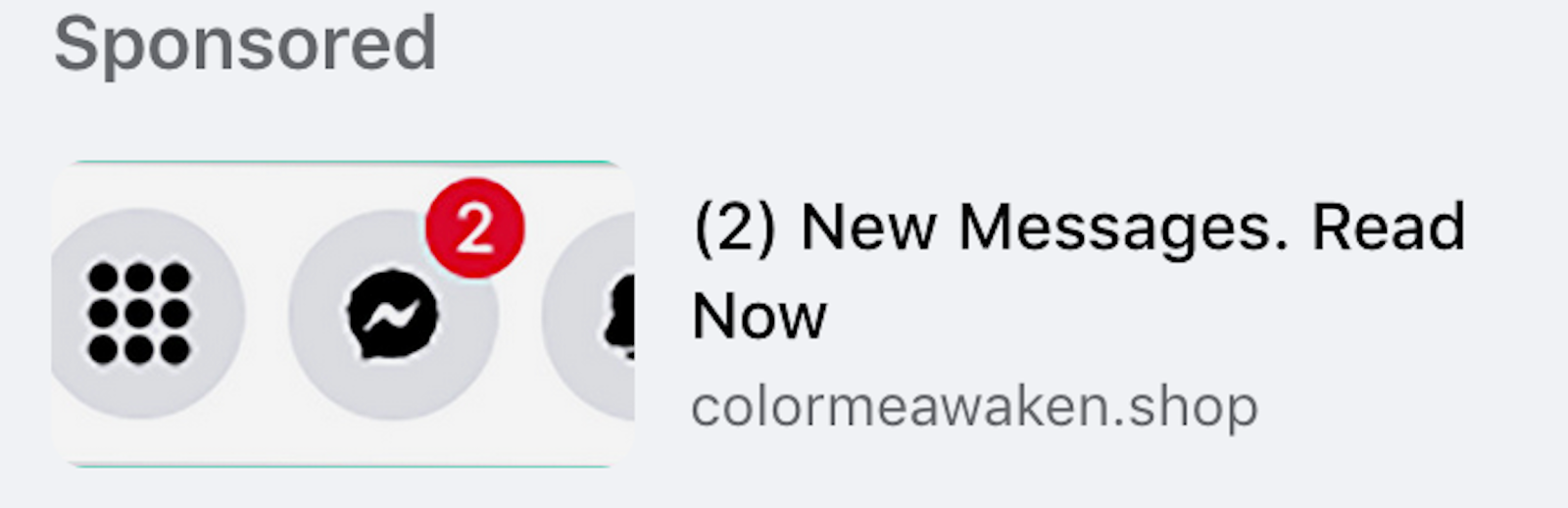Click the center dot of the nine-dot grid
Image resolution: width=1568 pixels, height=508 pixels.
tap(139, 314)
